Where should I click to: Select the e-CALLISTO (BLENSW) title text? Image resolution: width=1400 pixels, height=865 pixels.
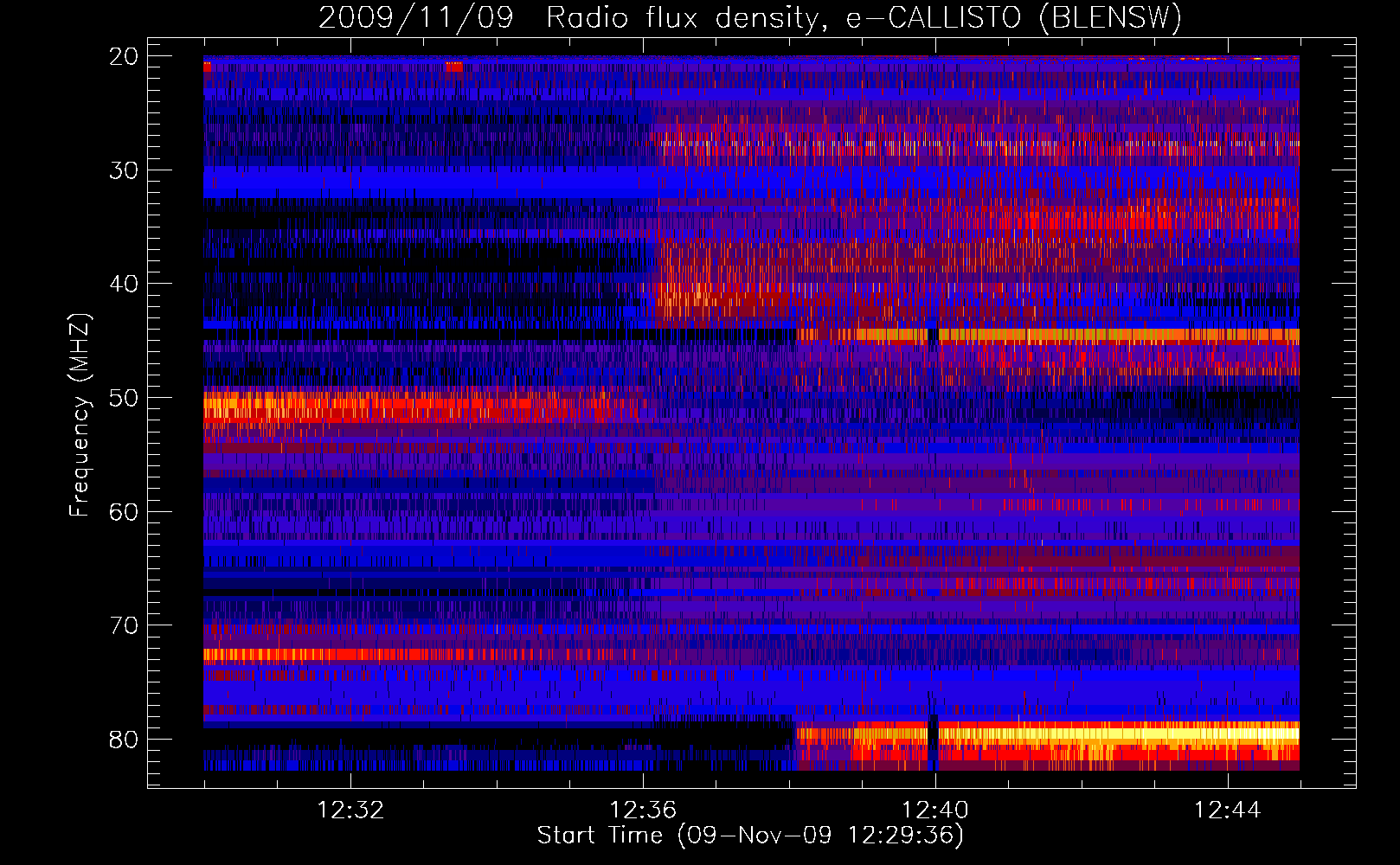[x=1014, y=17]
